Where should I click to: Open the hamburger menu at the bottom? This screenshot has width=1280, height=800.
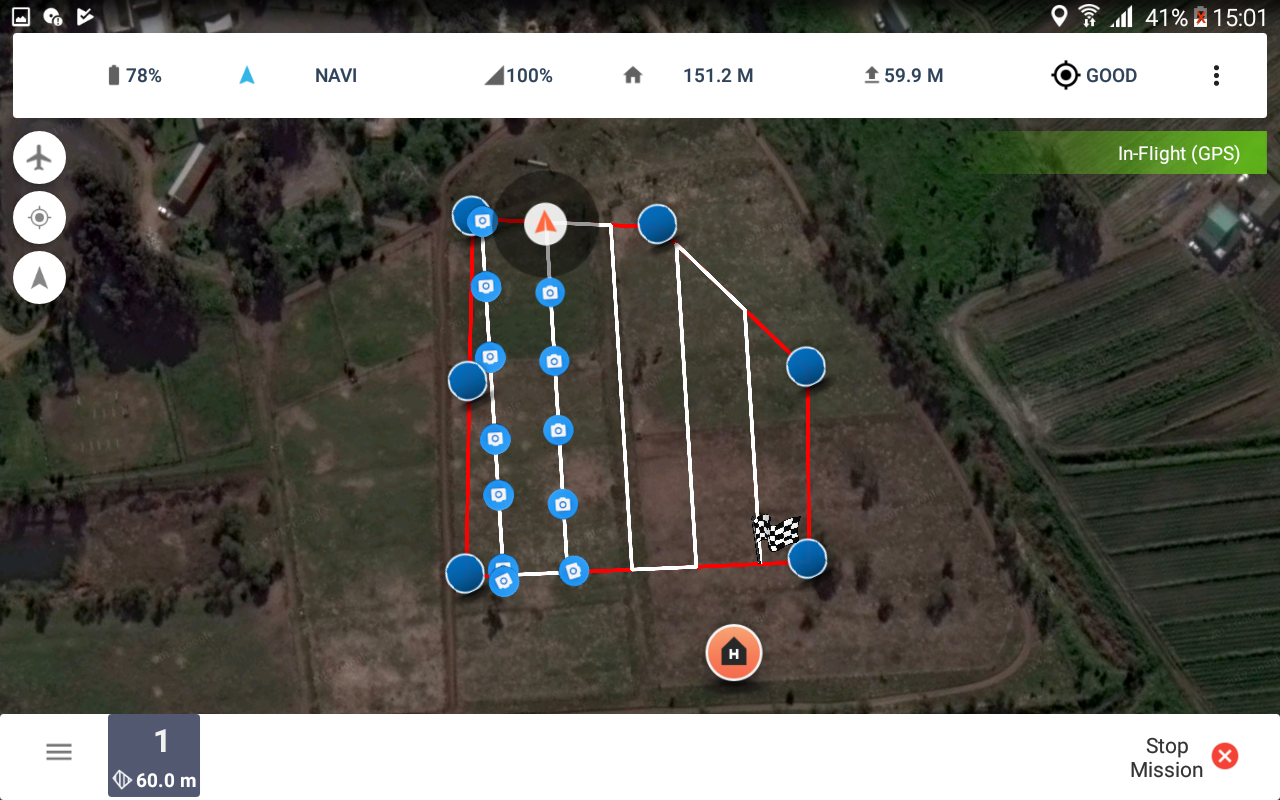point(59,753)
